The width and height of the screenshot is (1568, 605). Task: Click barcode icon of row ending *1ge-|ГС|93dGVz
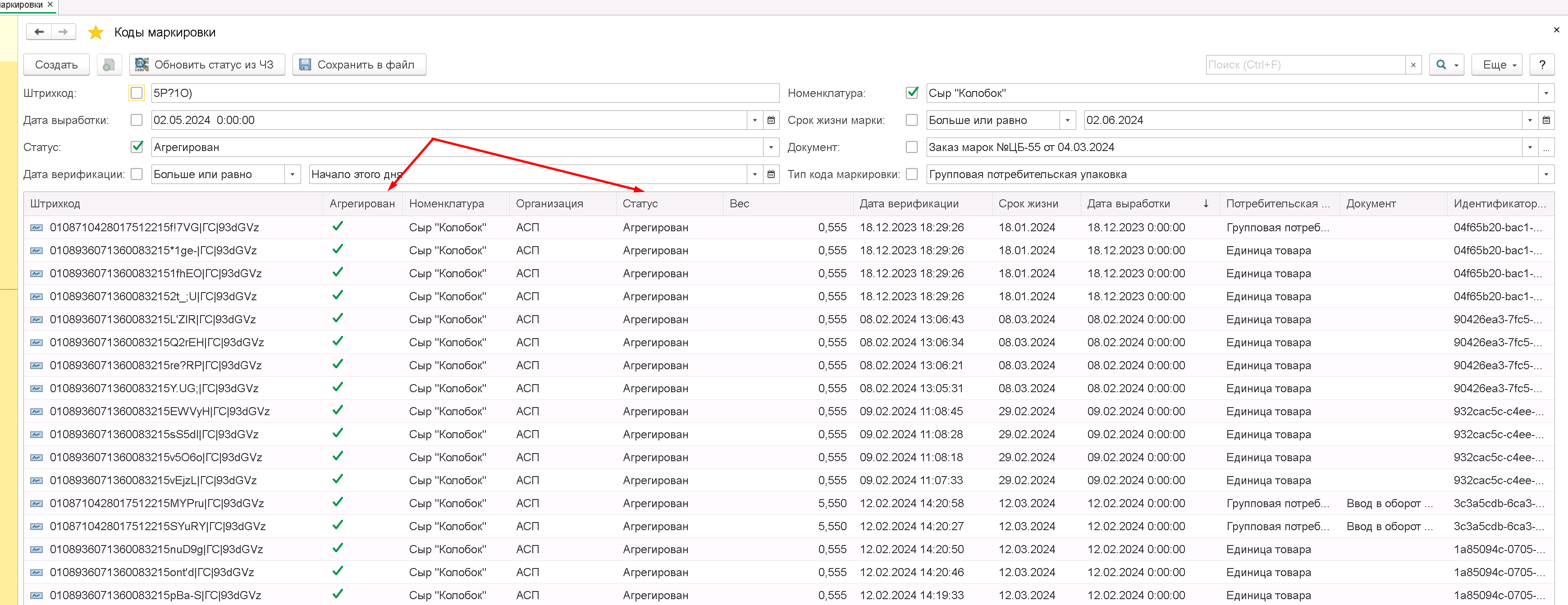[x=37, y=251]
